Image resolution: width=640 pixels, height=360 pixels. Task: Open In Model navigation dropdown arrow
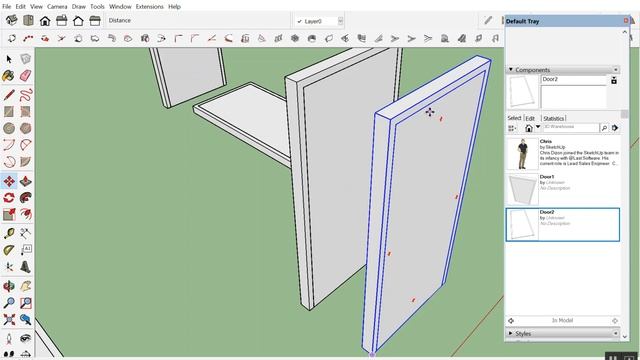pos(538,127)
